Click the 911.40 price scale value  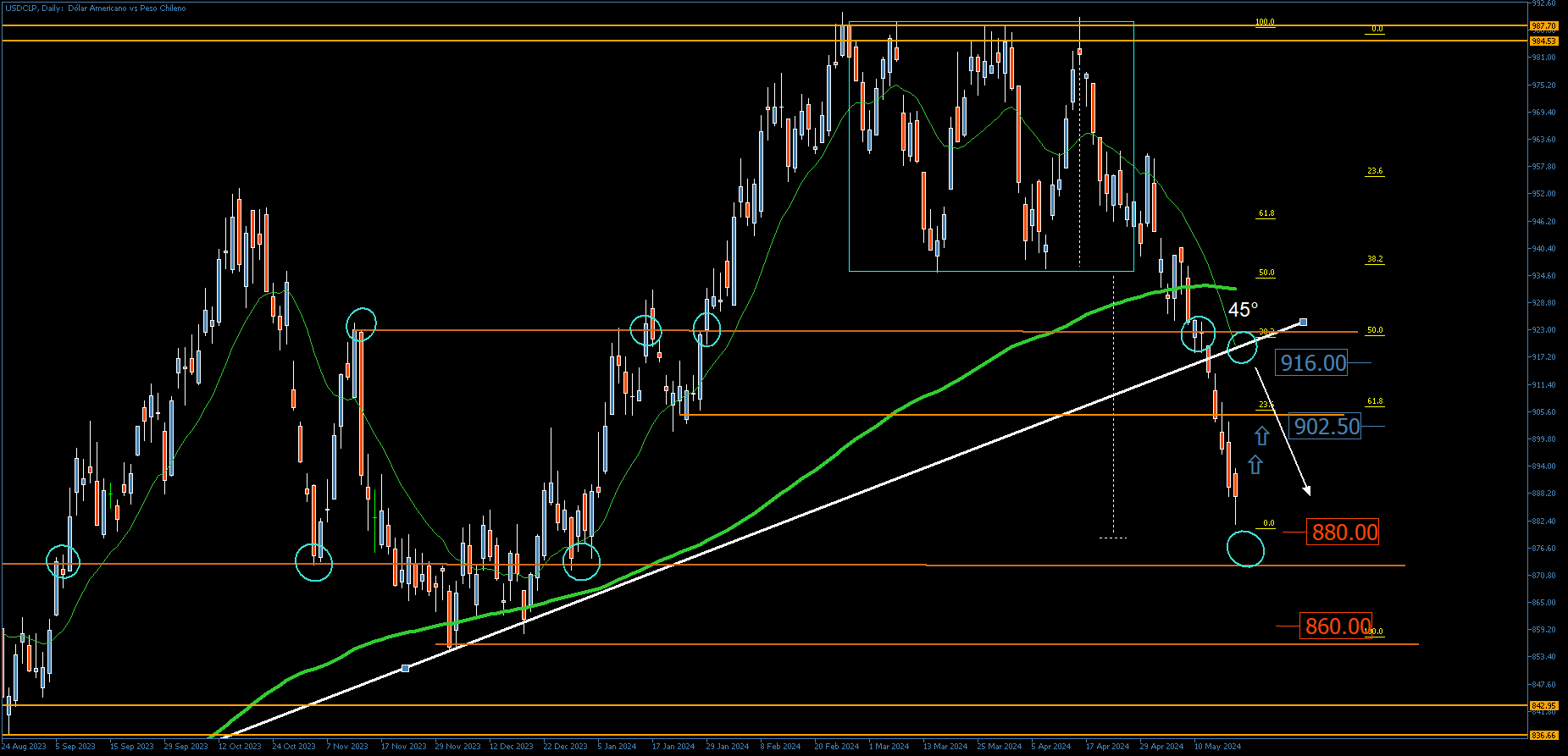[1544, 385]
